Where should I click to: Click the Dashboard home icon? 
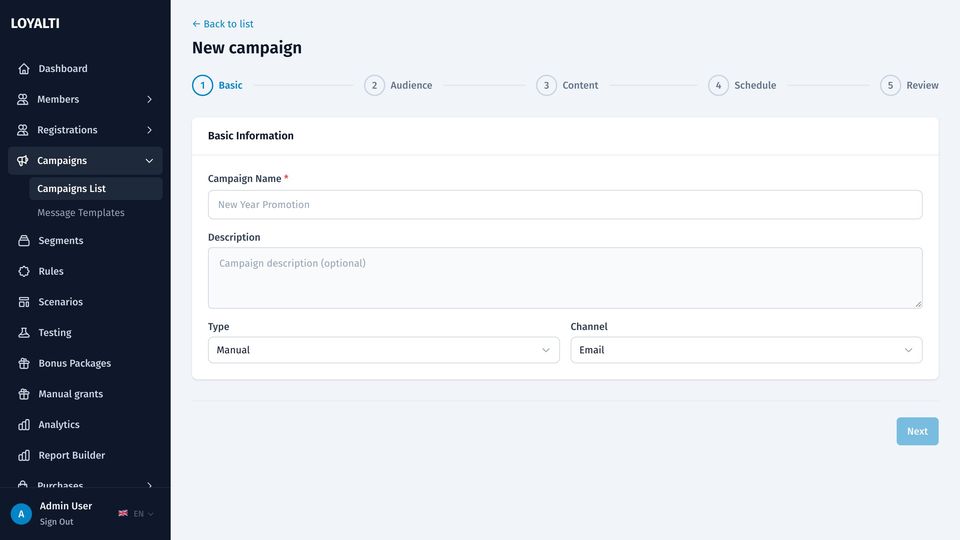pyautogui.click(x=24, y=69)
